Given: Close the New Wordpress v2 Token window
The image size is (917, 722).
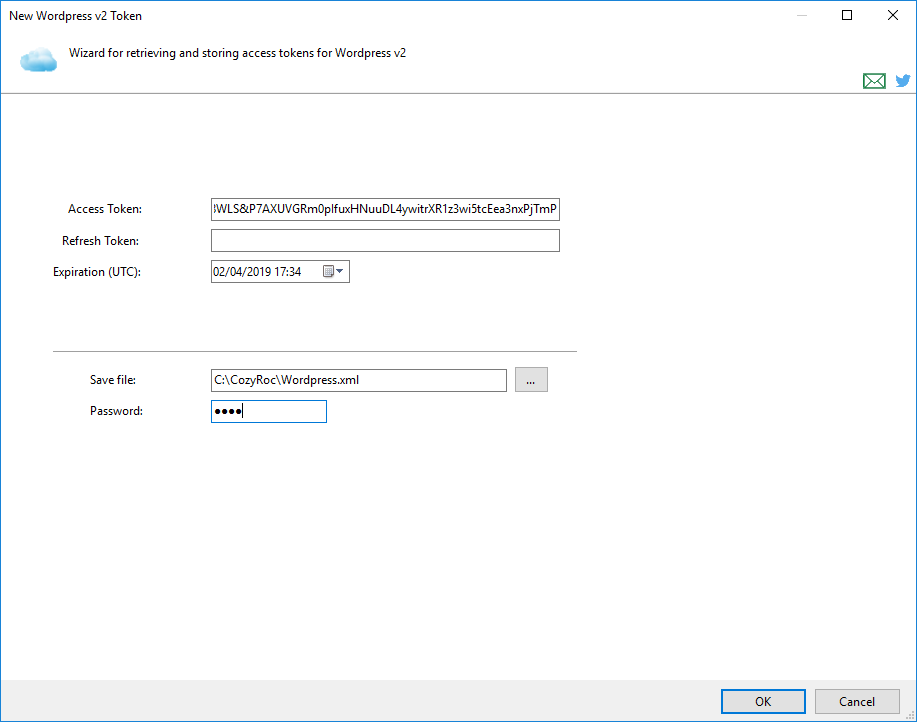Looking at the screenshot, I should point(892,15).
